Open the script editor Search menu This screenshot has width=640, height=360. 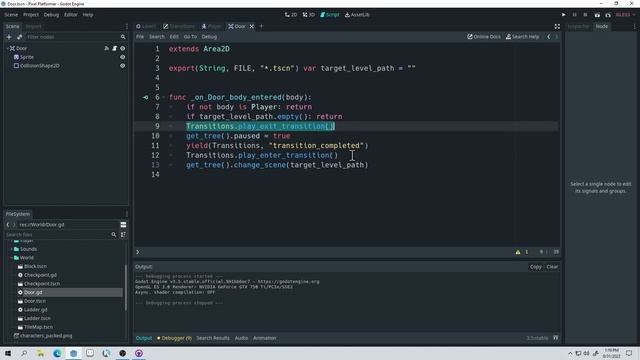click(x=157, y=37)
